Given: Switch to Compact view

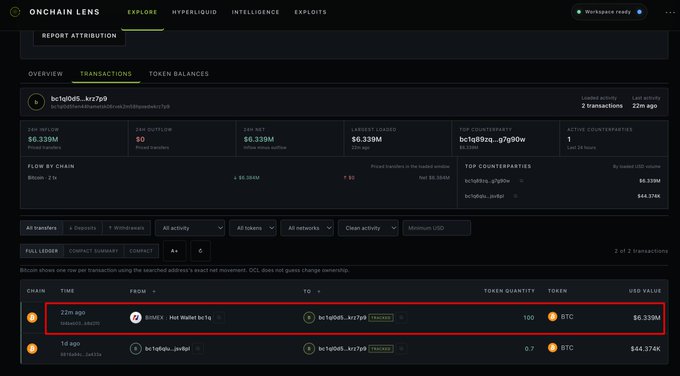Looking at the screenshot, I should pos(141,251).
